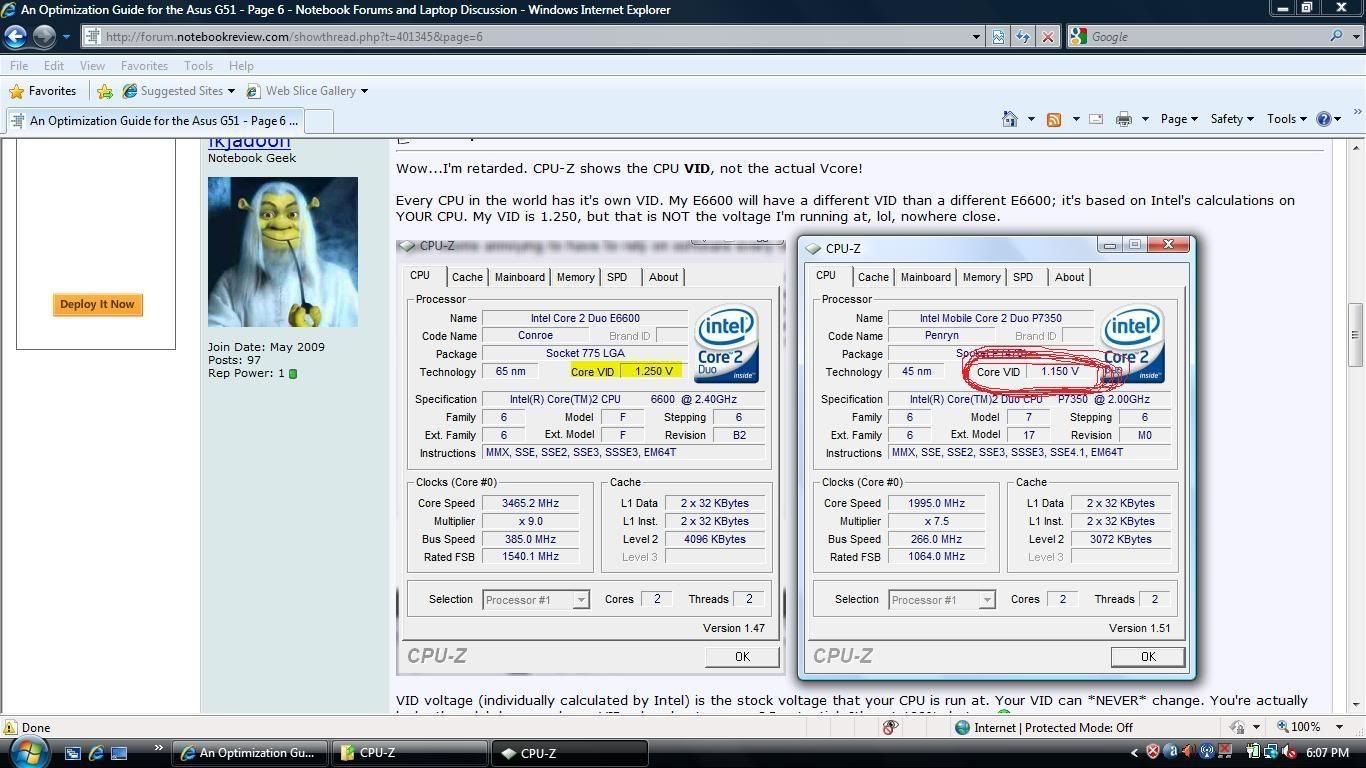
Task: Click the Show Desktop quick launch icon
Action: click(119, 753)
